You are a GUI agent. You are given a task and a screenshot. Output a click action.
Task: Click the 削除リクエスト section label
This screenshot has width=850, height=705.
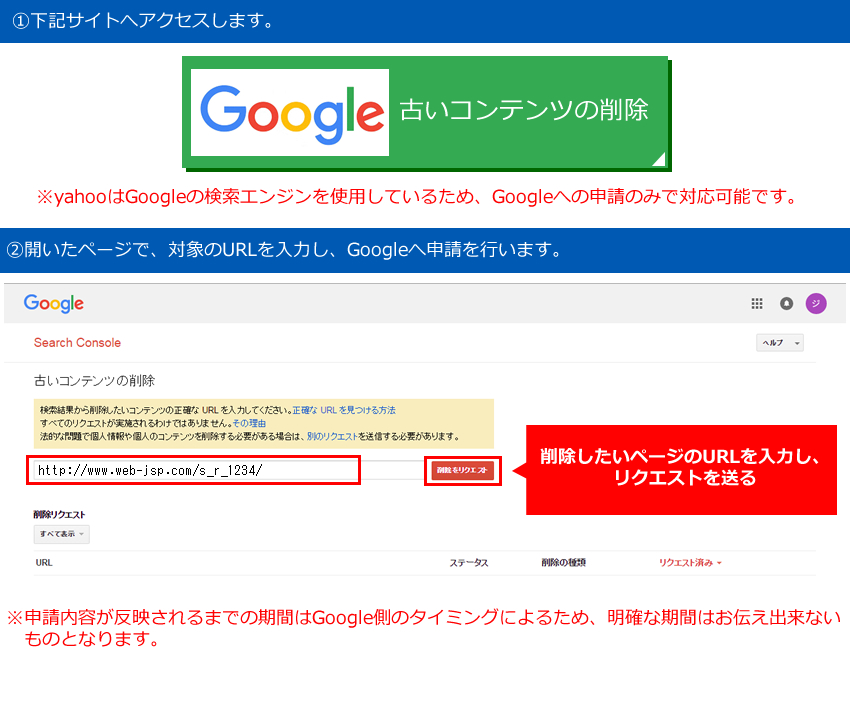59,514
